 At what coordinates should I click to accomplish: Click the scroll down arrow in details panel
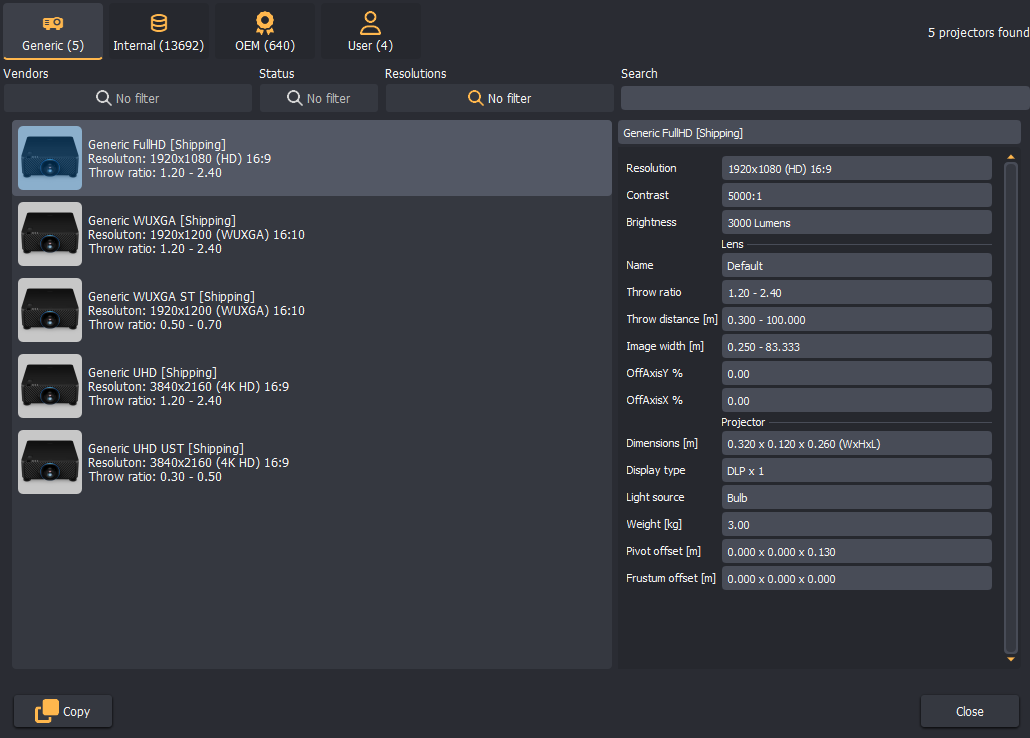[1011, 659]
